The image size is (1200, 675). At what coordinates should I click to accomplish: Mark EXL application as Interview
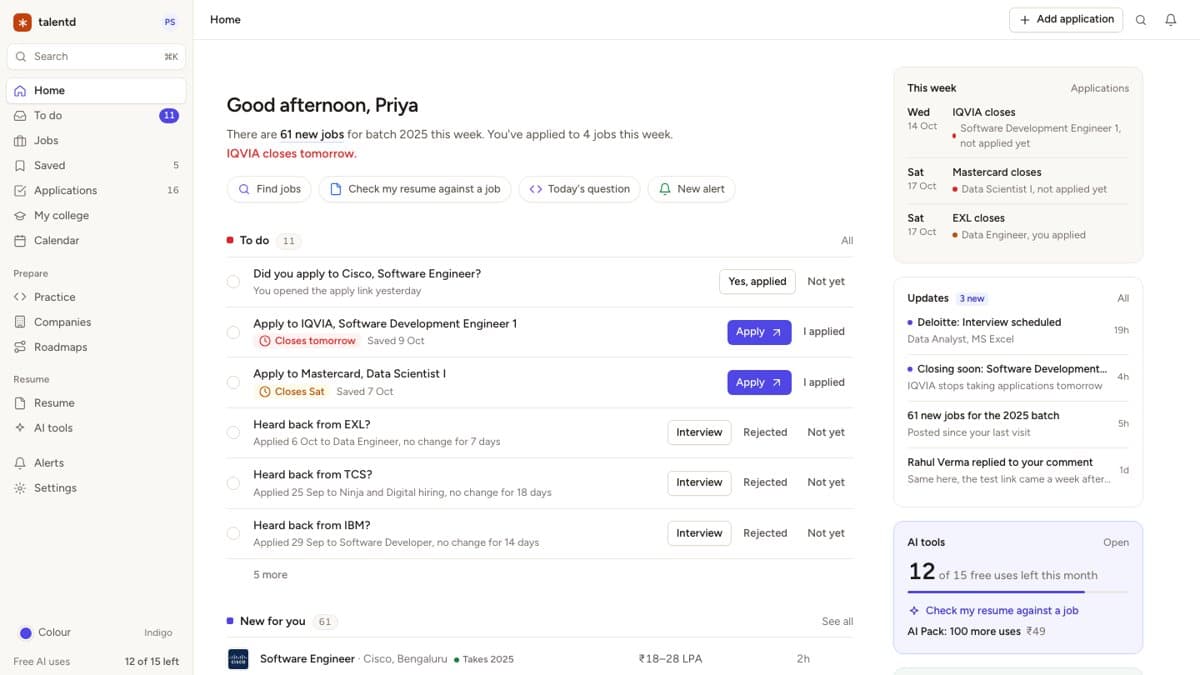[699, 433]
